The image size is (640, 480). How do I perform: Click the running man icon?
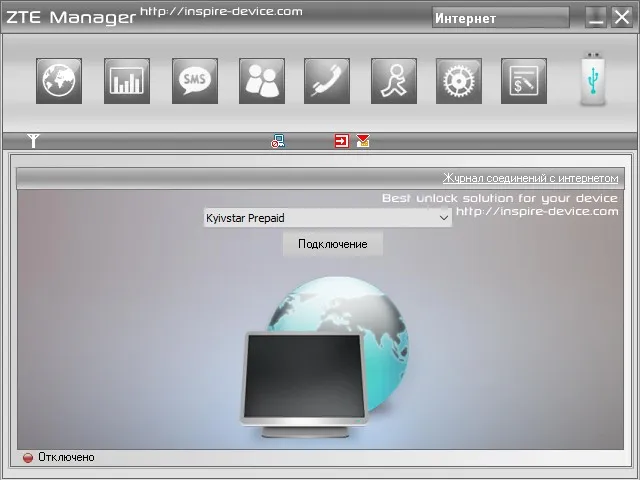[394, 81]
